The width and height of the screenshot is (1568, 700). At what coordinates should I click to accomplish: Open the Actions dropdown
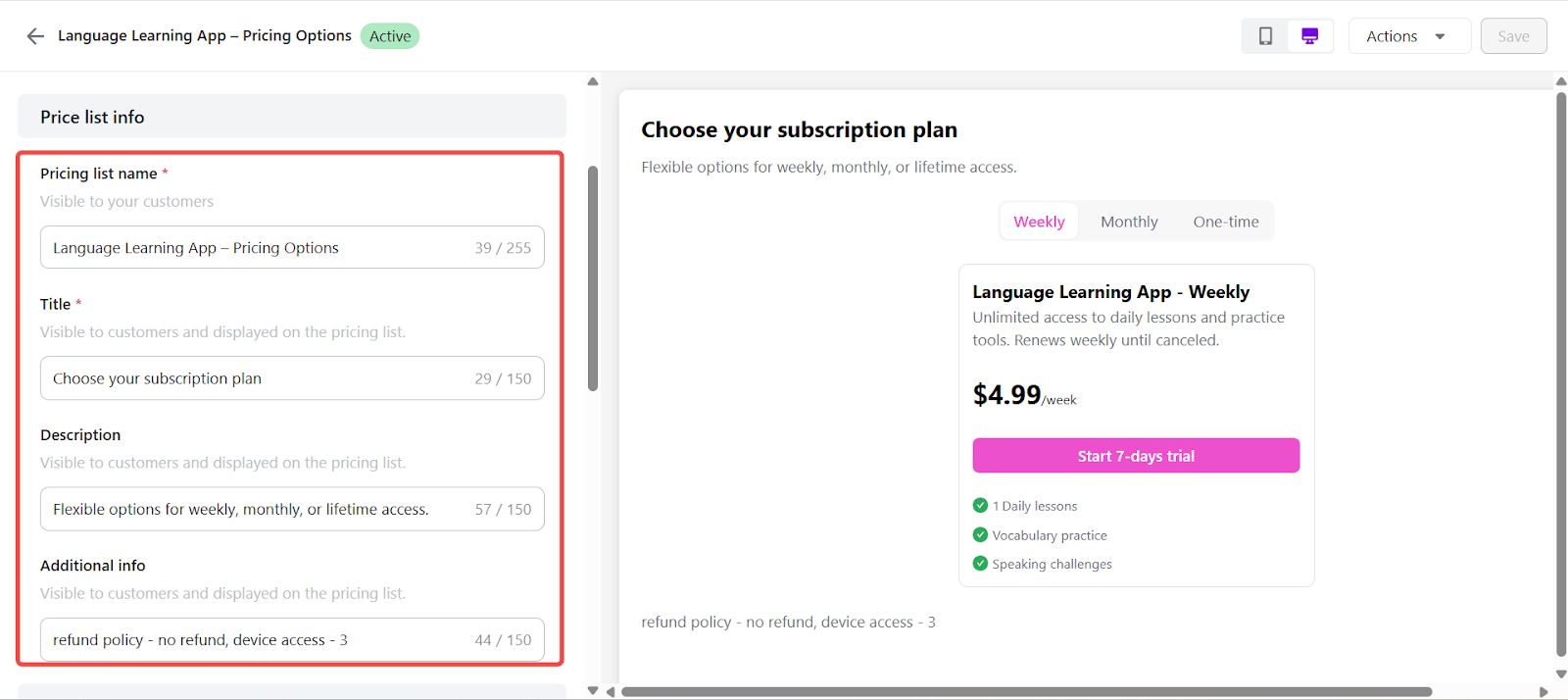pyautogui.click(x=1408, y=36)
